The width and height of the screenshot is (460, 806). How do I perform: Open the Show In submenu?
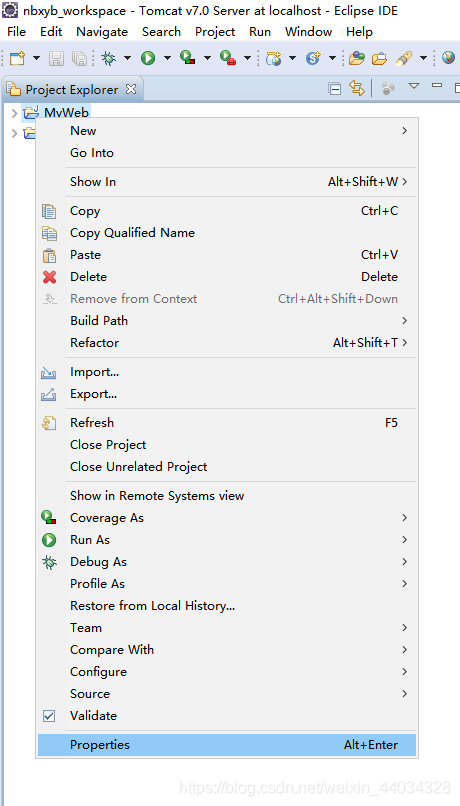(x=227, y=181)
